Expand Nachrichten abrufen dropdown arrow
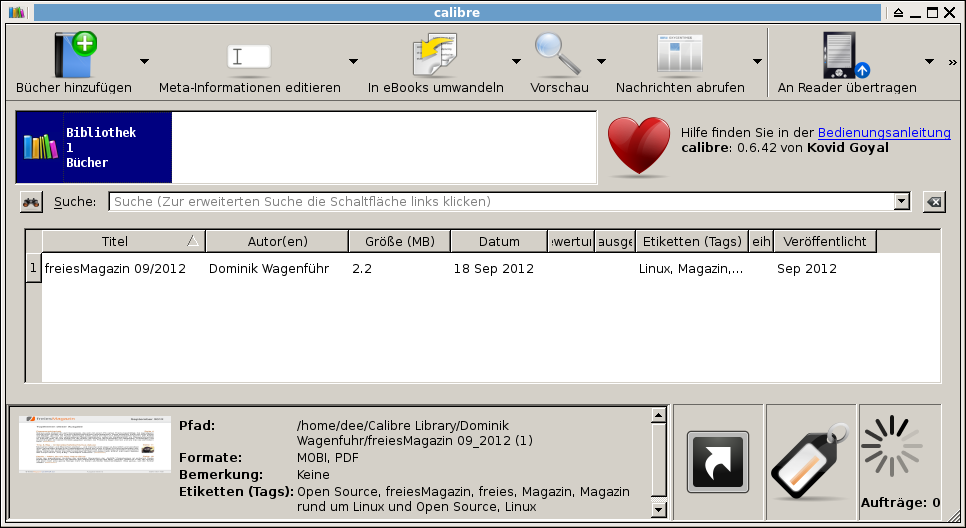 pyautogui.click(x=757, y=61)
